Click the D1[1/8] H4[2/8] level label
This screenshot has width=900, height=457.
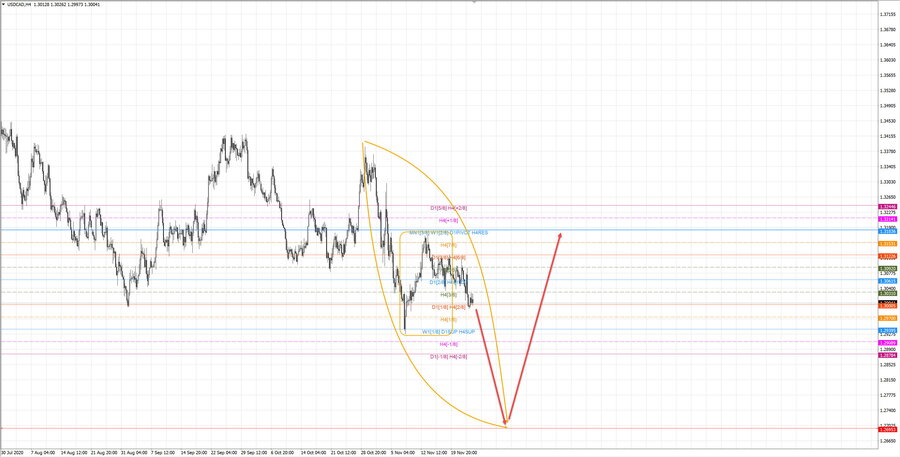pyautogui.click(x=449, y=307)
